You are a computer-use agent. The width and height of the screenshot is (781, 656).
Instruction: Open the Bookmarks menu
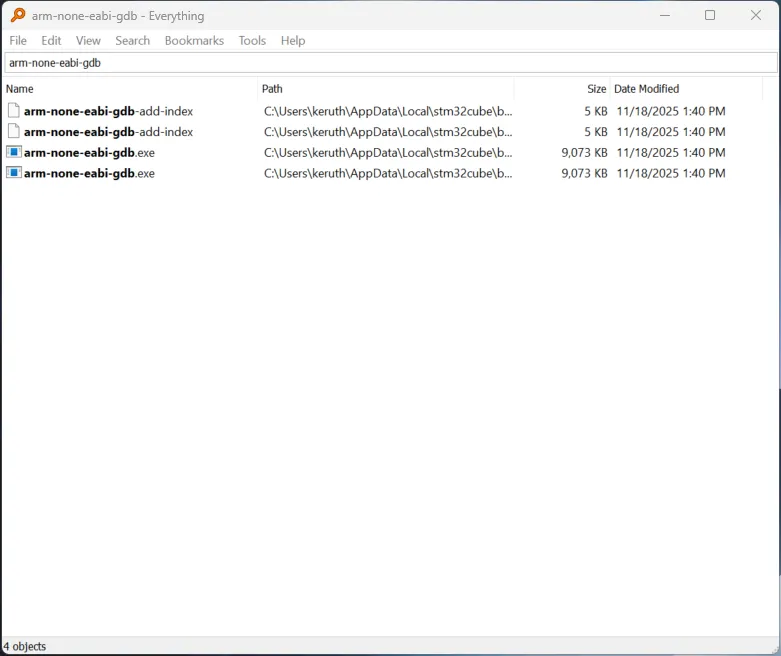pos(194,40)
